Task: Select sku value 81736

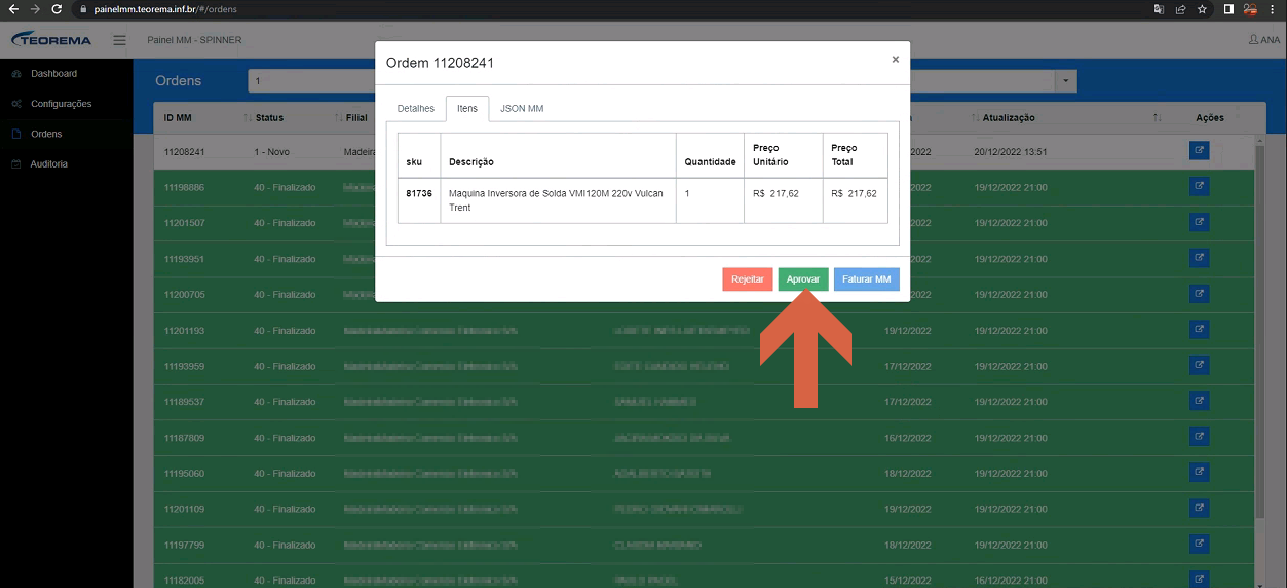Action: click(419, 193)
